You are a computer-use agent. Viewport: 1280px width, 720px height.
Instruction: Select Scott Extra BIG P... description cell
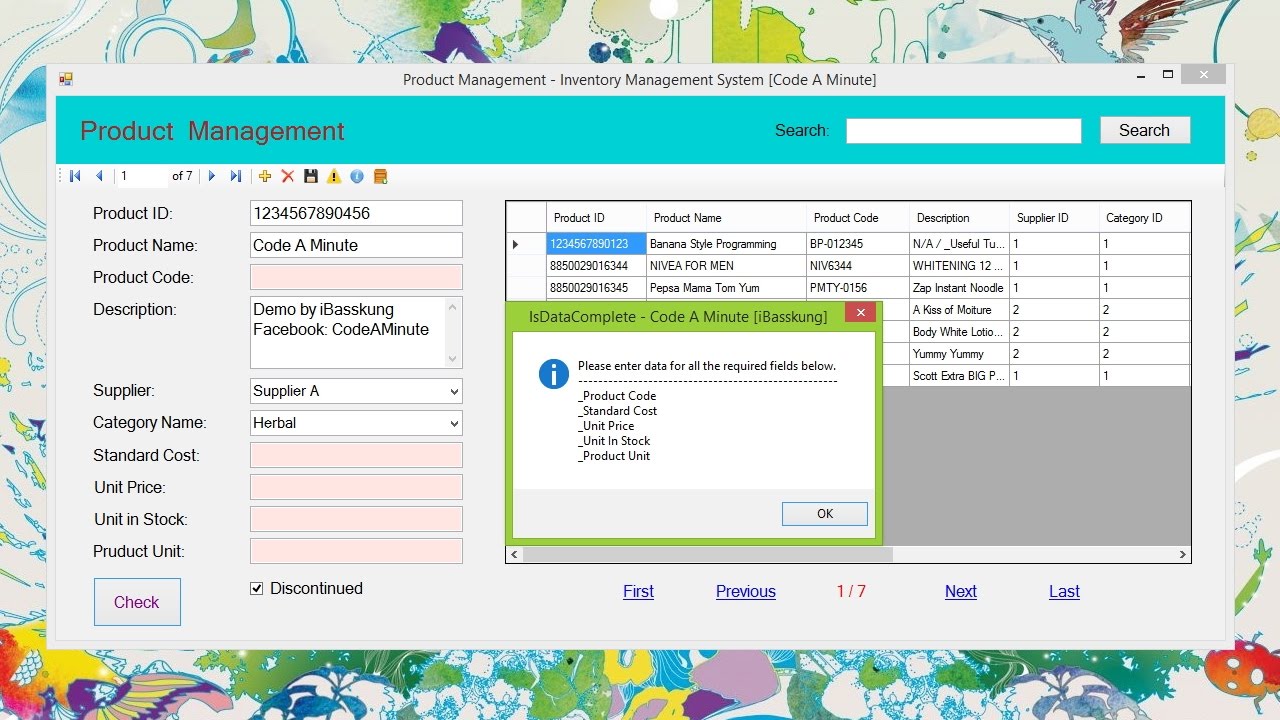(x=959, y=376)
